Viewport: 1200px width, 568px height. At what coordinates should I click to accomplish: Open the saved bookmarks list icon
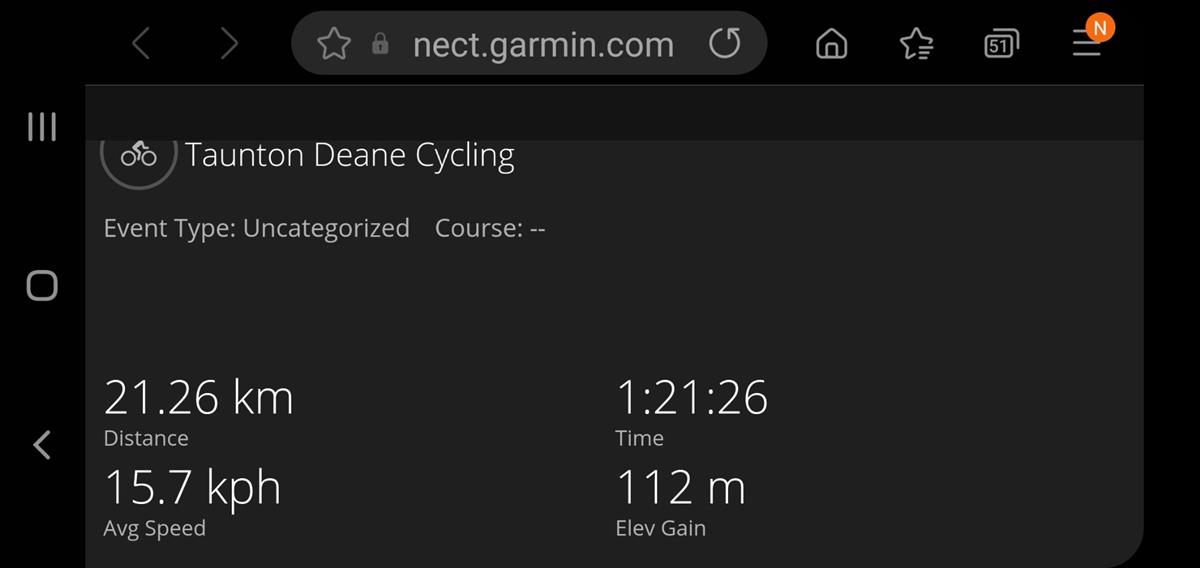tap(916, 44)
